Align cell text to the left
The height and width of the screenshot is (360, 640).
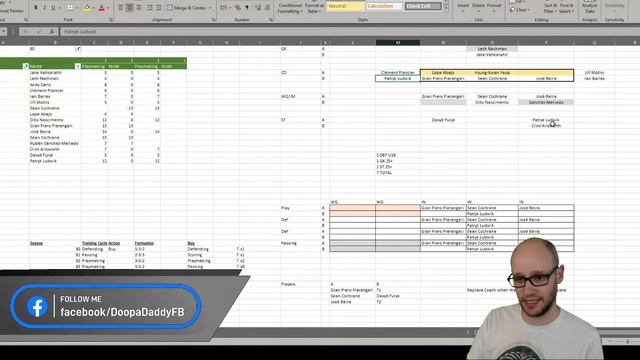pyautogui.click(x=121, y=8)
